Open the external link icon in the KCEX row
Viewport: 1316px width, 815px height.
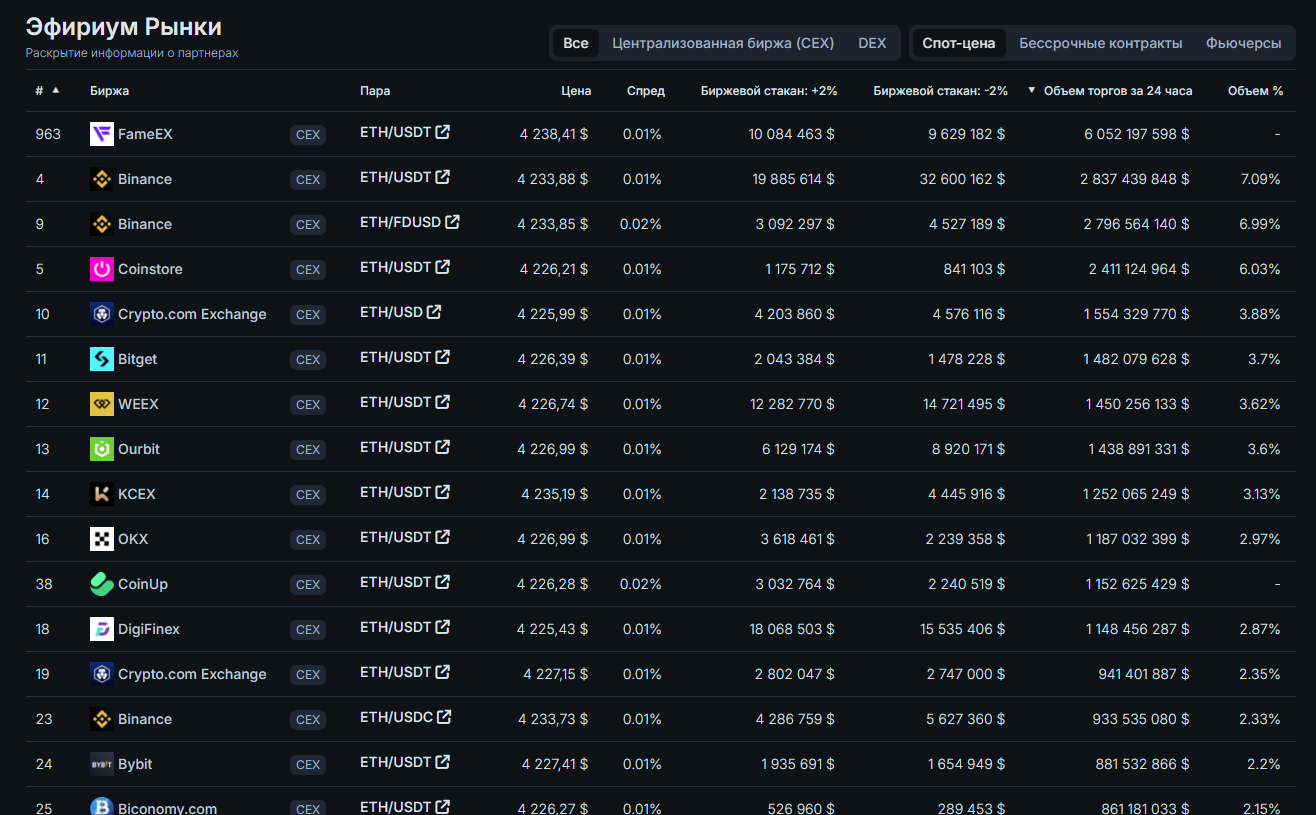pyautogui.click(x=443, y=492)
